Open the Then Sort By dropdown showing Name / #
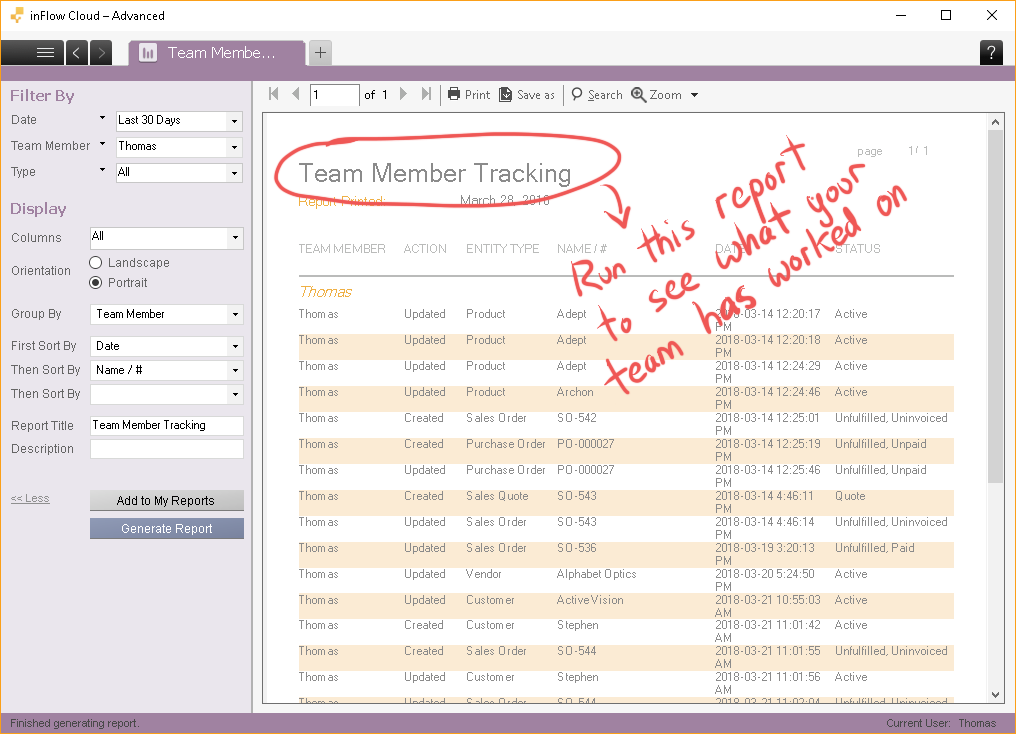Viewport: 1016px width, 734px height. coord(167,370)
